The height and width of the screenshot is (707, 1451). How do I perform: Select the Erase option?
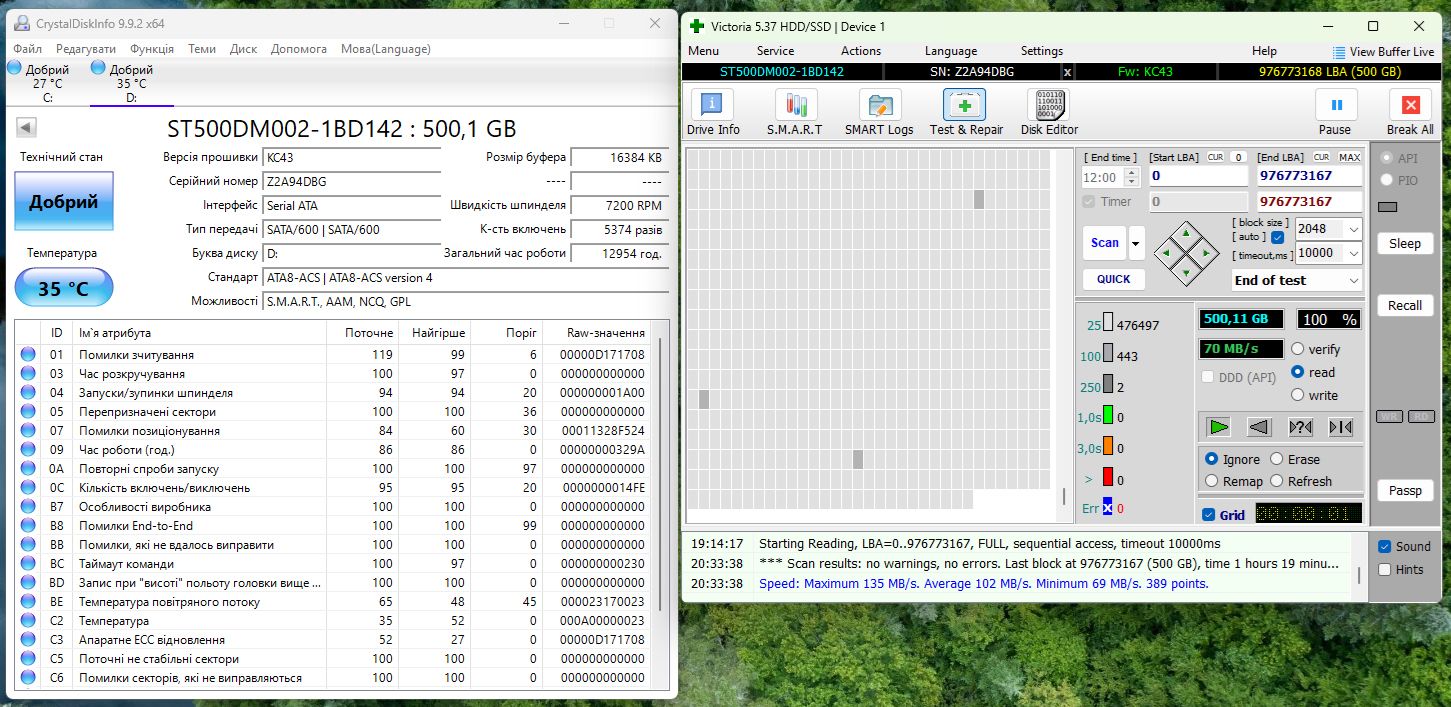coord(1277,459)
